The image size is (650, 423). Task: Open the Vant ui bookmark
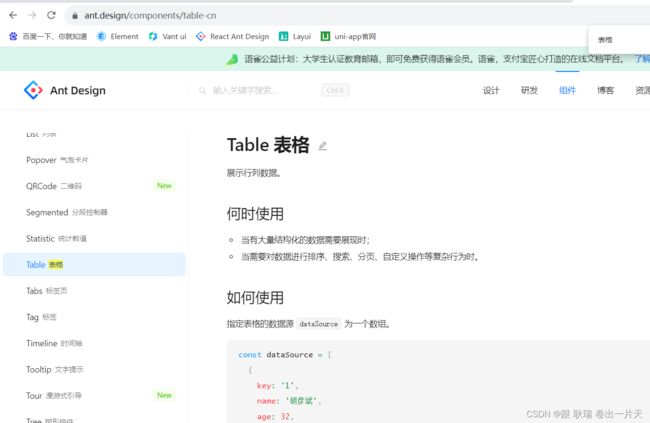pos(167,36)
